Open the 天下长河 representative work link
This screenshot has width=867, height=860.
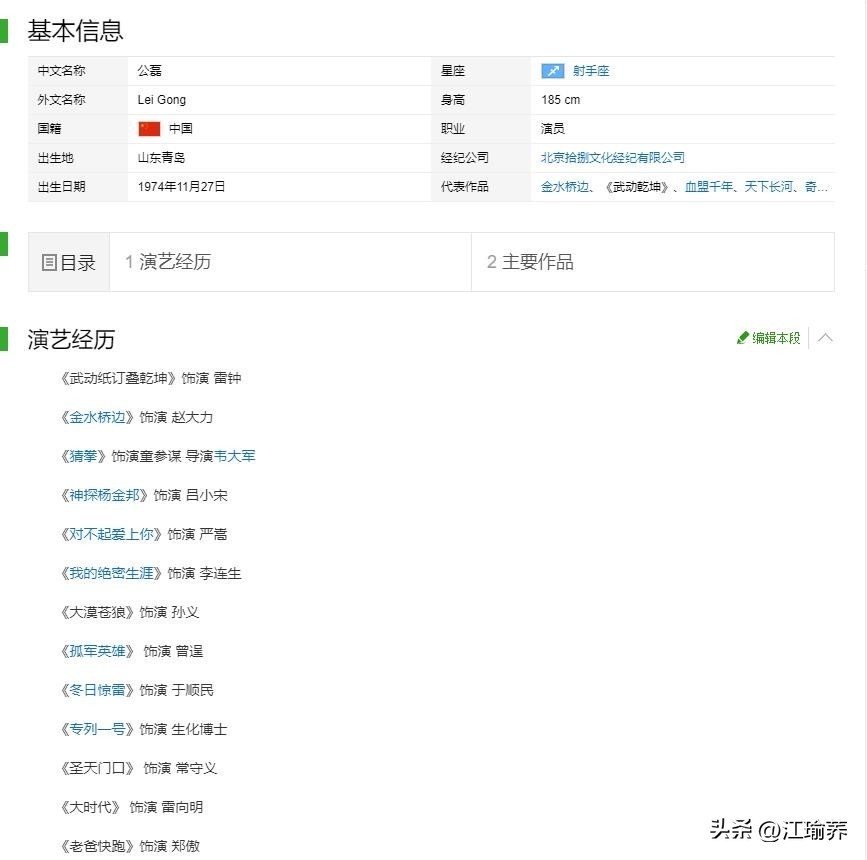coord(769,187)
